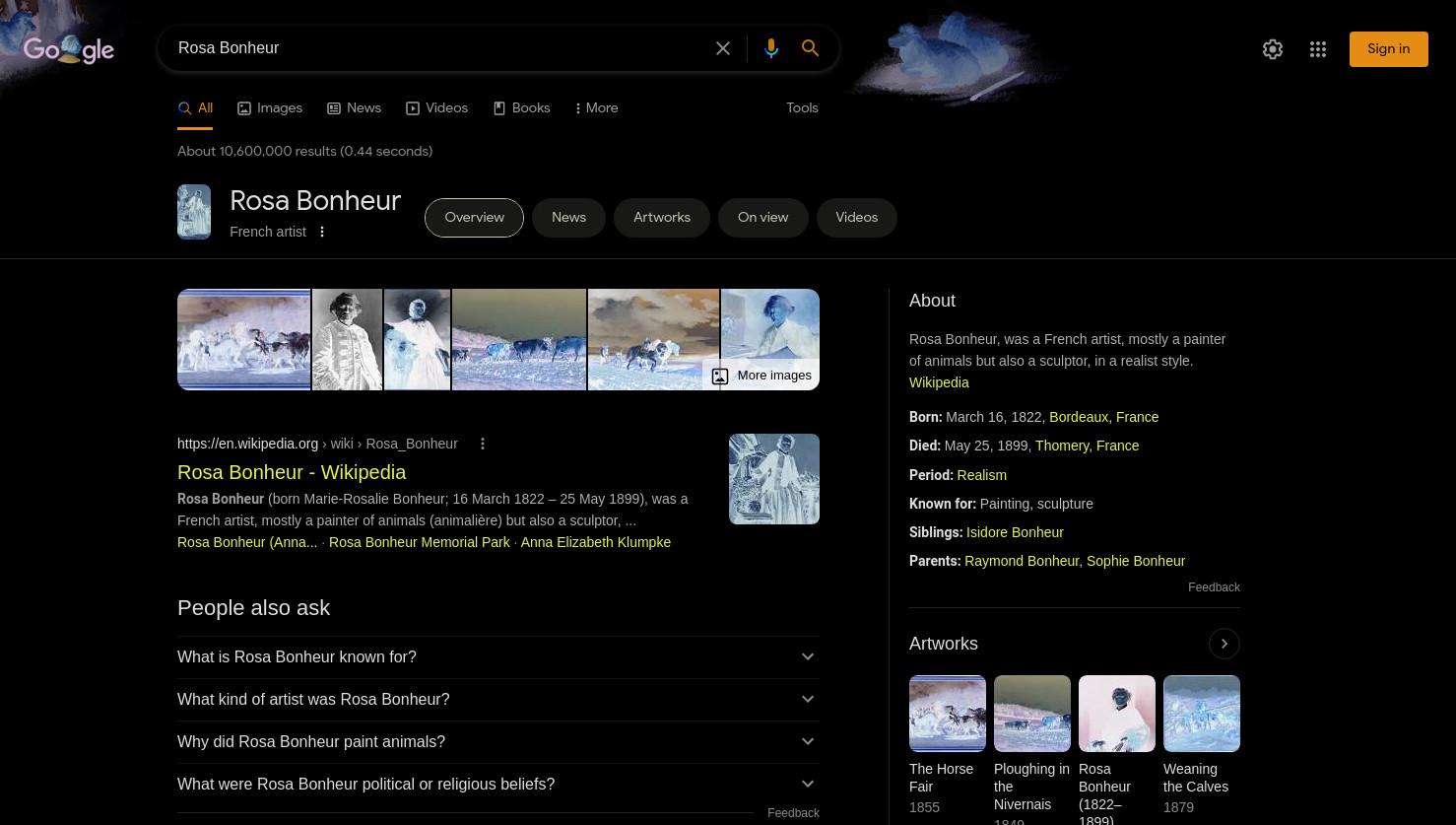This screenshot has height=825, width=1456.
Task: Expand 'What is Rosa Bonheur known for?'
Action: click(498, 657)
